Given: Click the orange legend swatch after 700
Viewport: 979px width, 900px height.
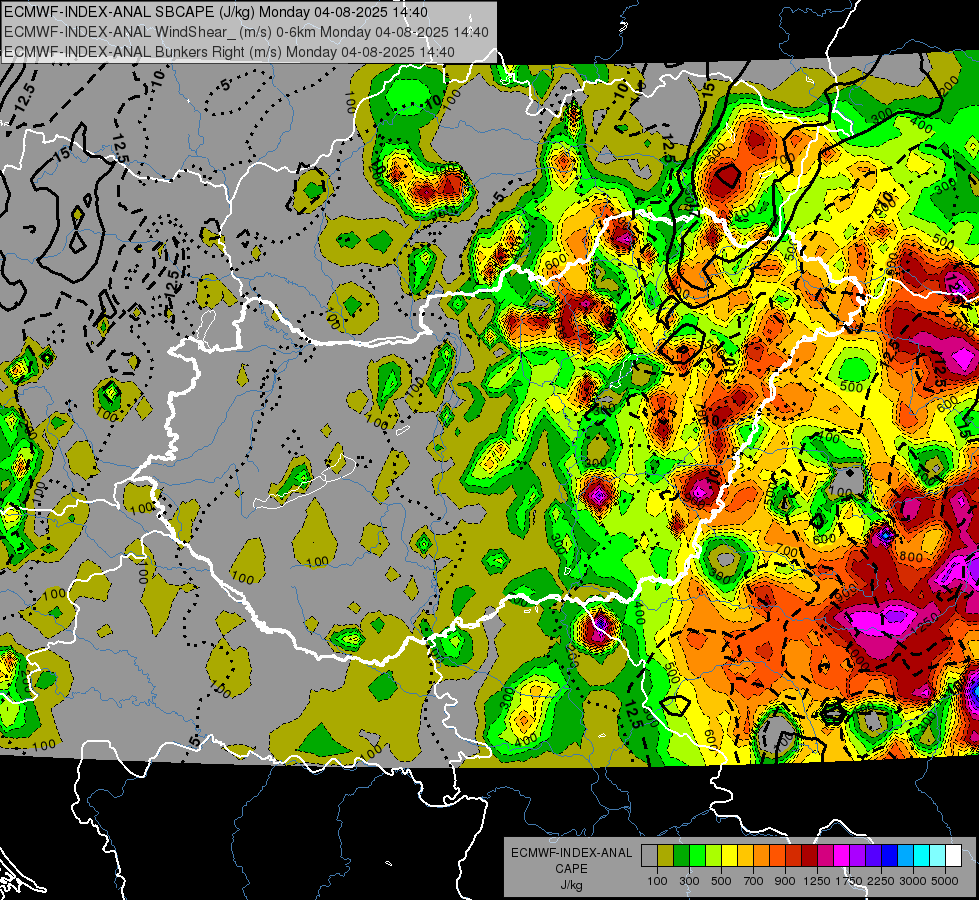Looking at the screenshot, I should (761, 856).
